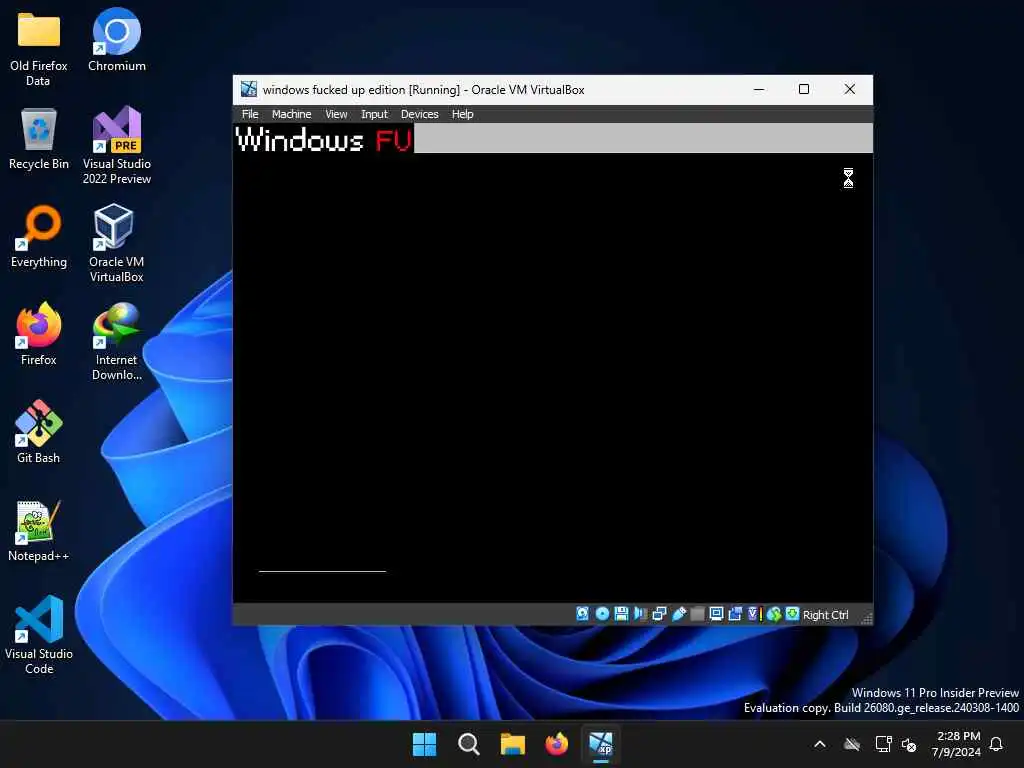The height and width of the screenshot is (768, 1024).
Task: Open the File menu in VirtualBox
Action: (x=250, y=114)
